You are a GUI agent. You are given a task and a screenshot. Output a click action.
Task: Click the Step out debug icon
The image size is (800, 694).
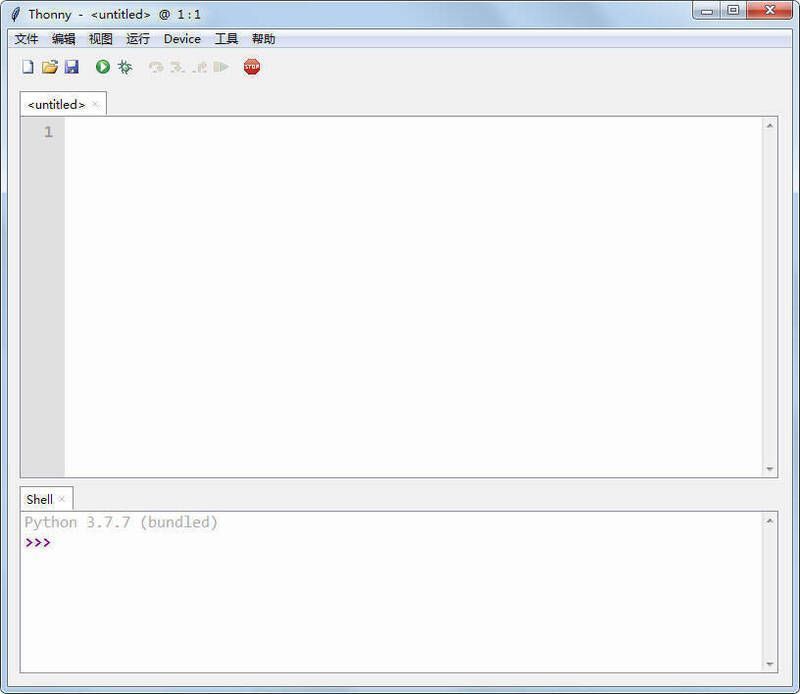[x=199, y=67]
